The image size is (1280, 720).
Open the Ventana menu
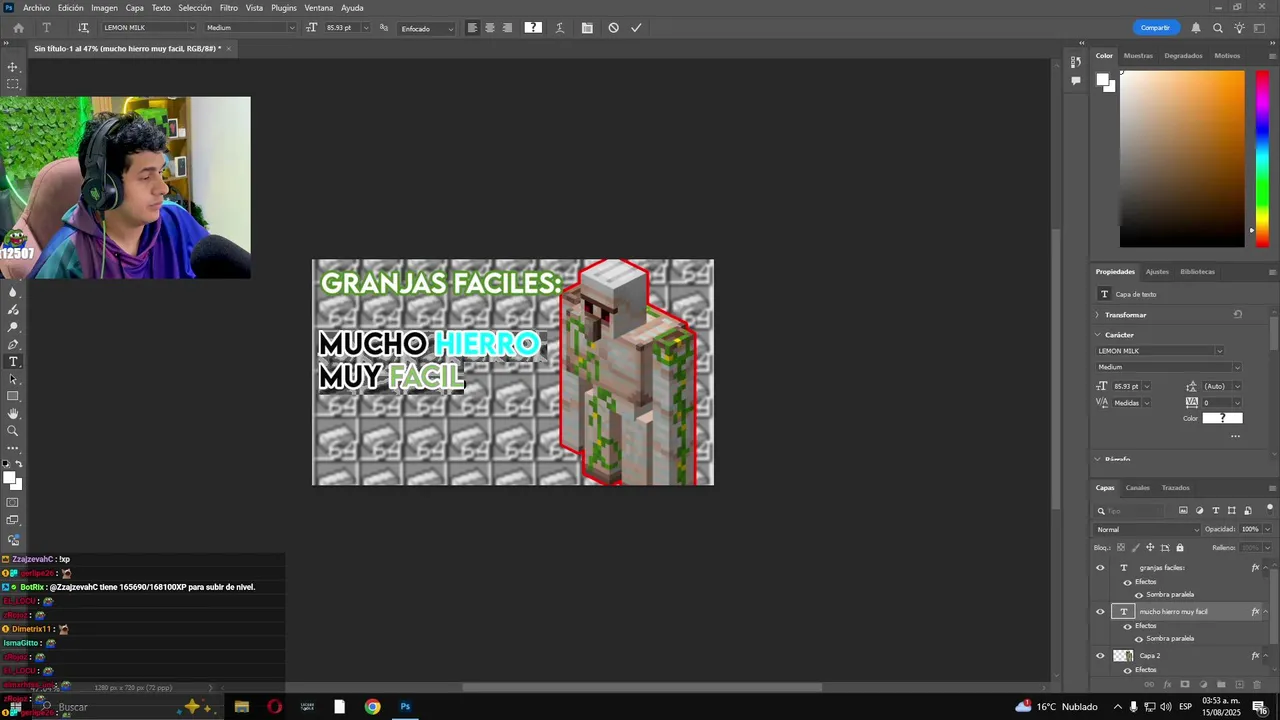click(x=319, y=8)
